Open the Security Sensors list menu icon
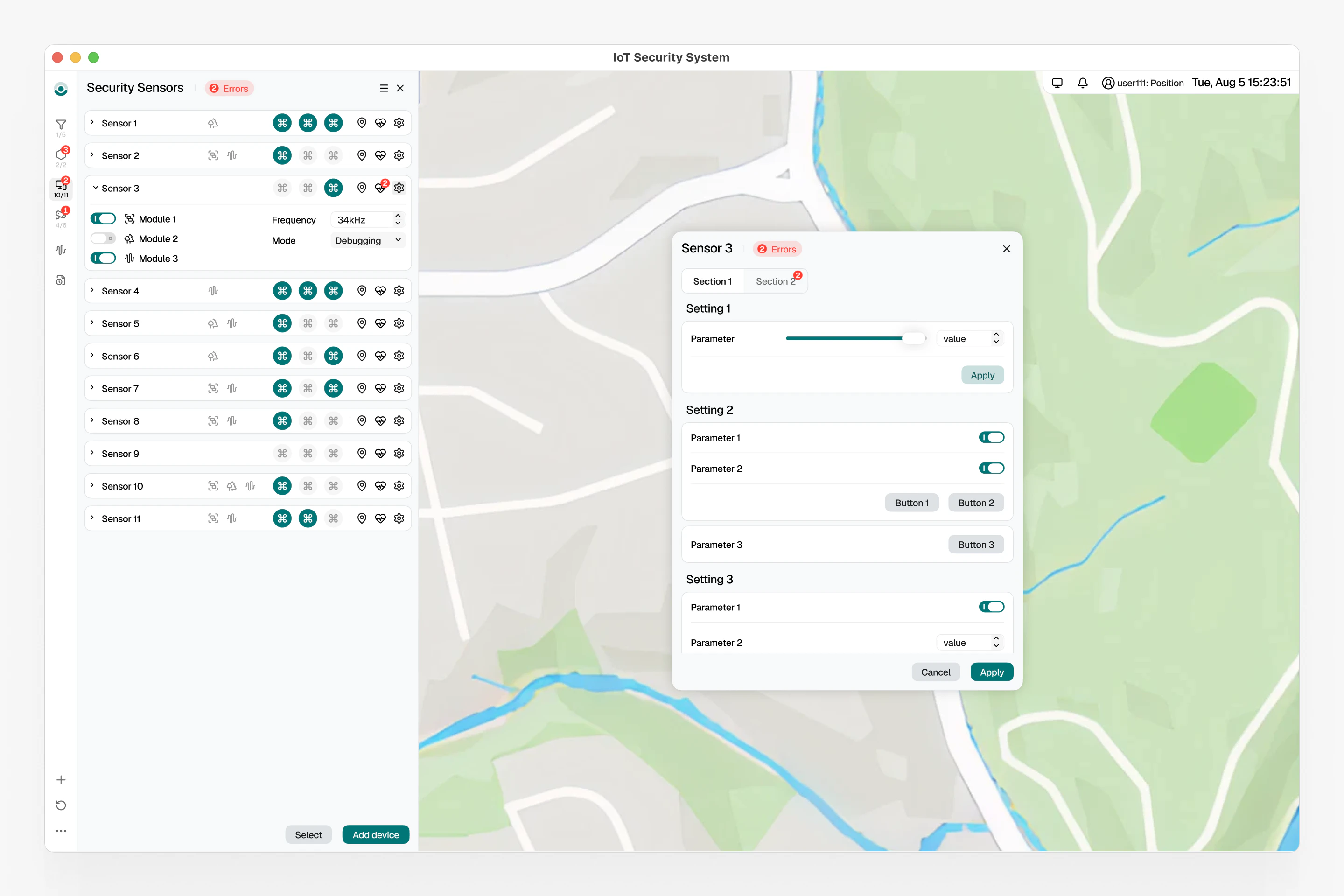The height and width of the screenshot is (896, 1344). click(384, 88)
